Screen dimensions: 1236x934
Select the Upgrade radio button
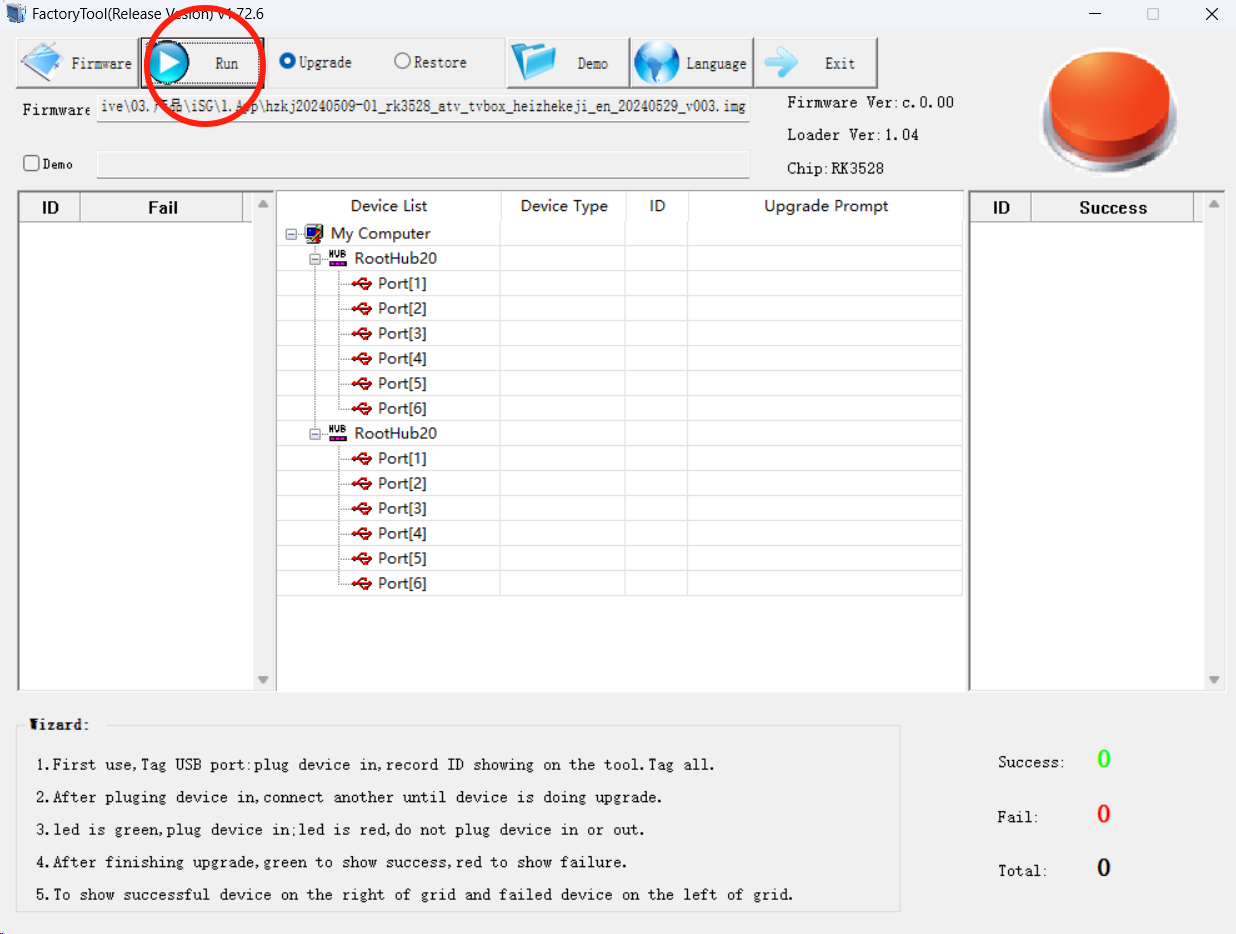(x=288, y=61)
